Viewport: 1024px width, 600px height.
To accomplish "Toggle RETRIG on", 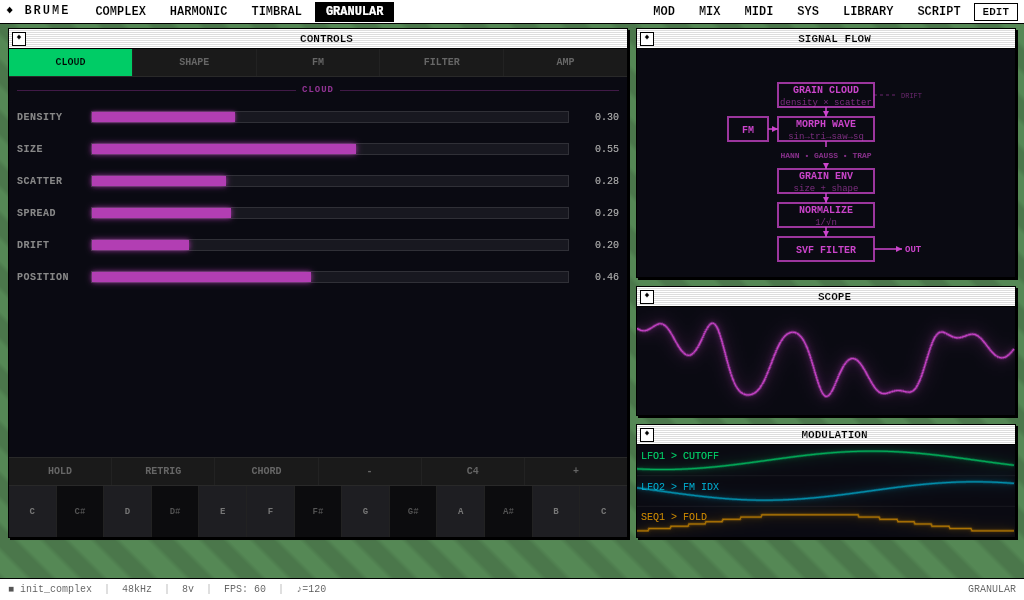I will click(162, 470).
